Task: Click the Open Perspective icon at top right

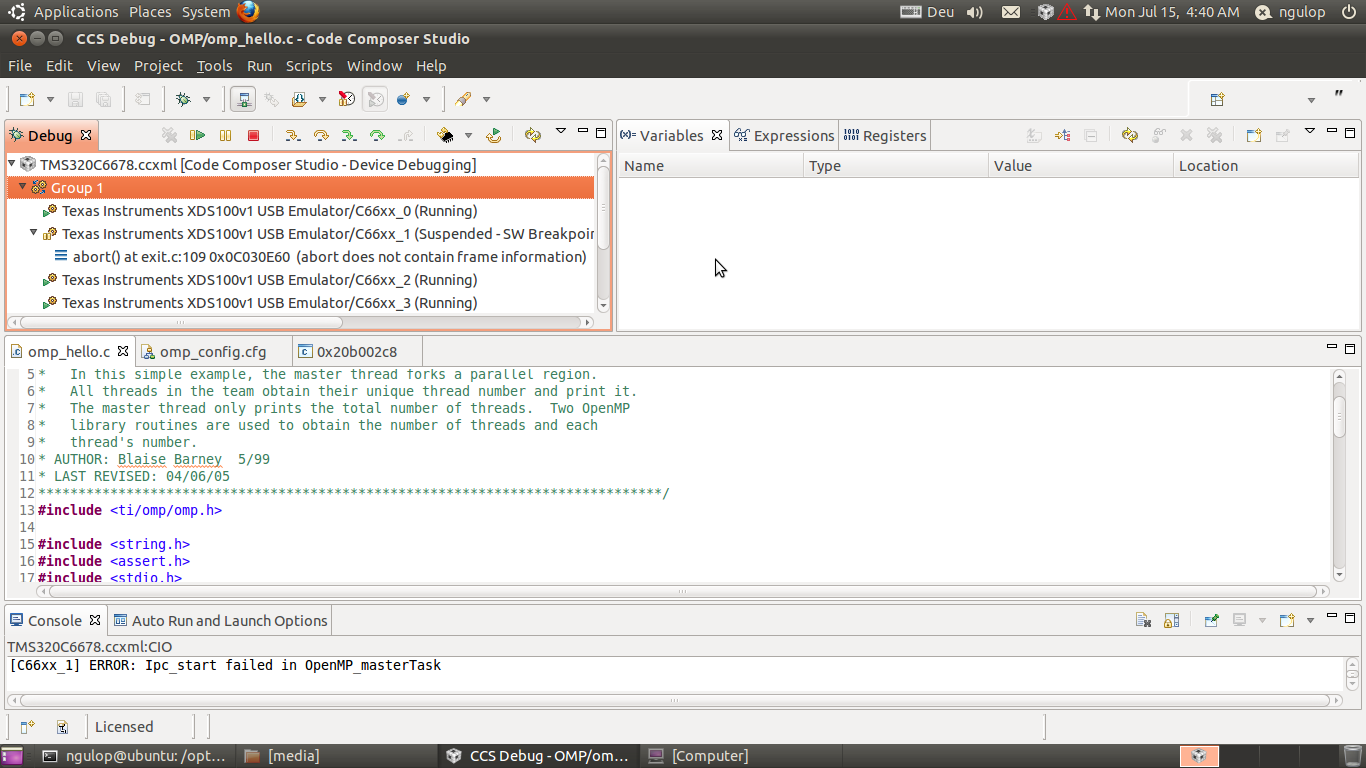Action: (1217, 99)
